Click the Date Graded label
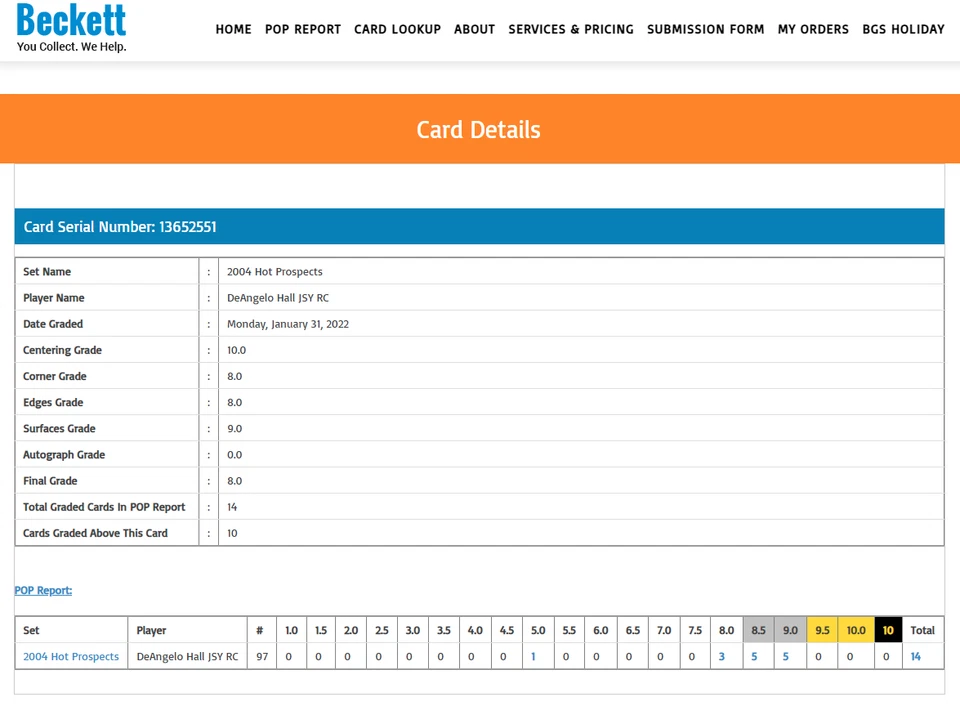 point(53,324)
